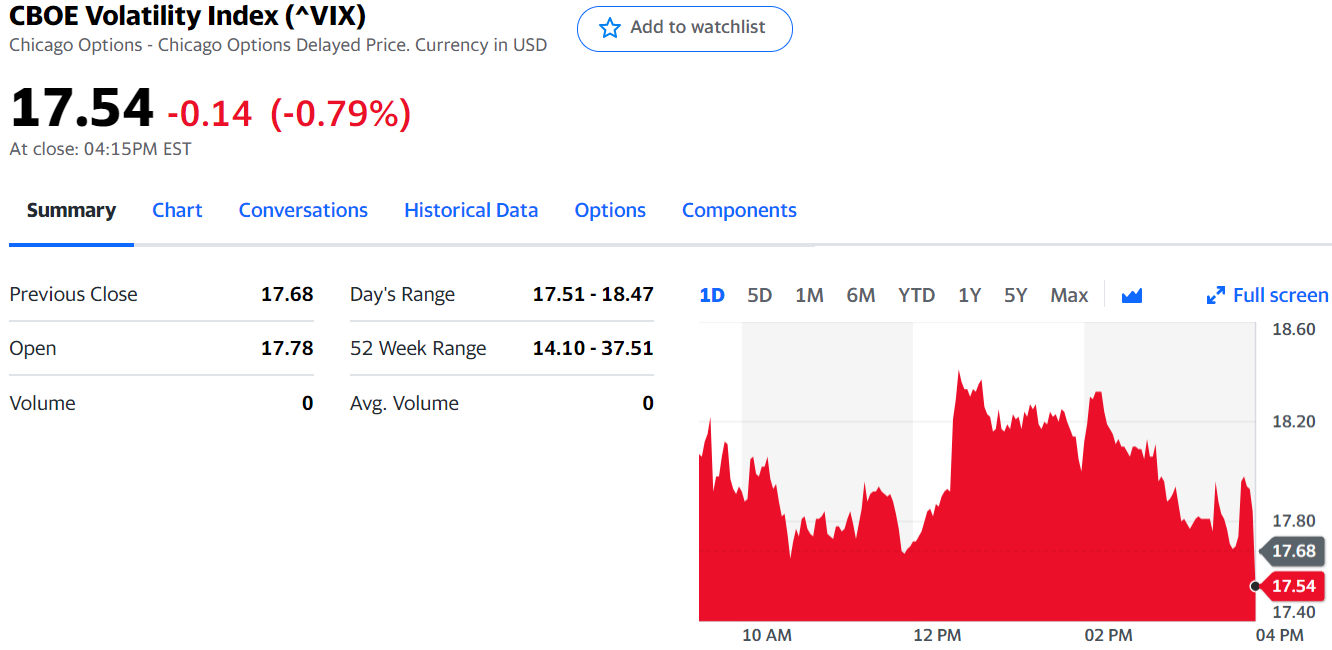The image size is (1332, 650).
Task: Click the 52 Week Range value 14.10 - 37.51
Action: click(x=593, y=348)
